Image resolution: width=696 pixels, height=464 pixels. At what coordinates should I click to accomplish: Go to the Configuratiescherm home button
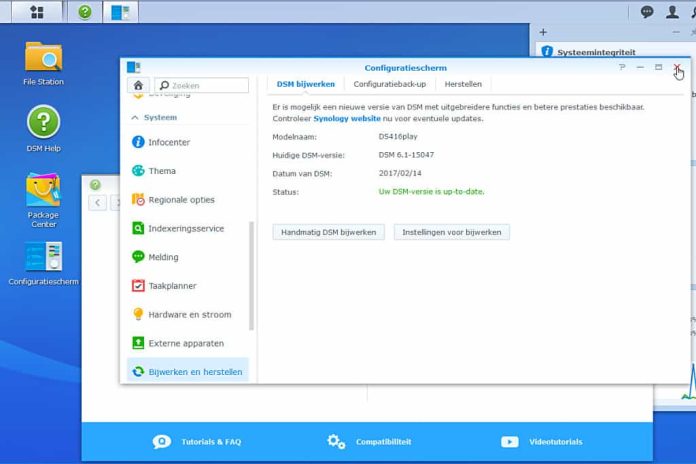pos(138,85)
